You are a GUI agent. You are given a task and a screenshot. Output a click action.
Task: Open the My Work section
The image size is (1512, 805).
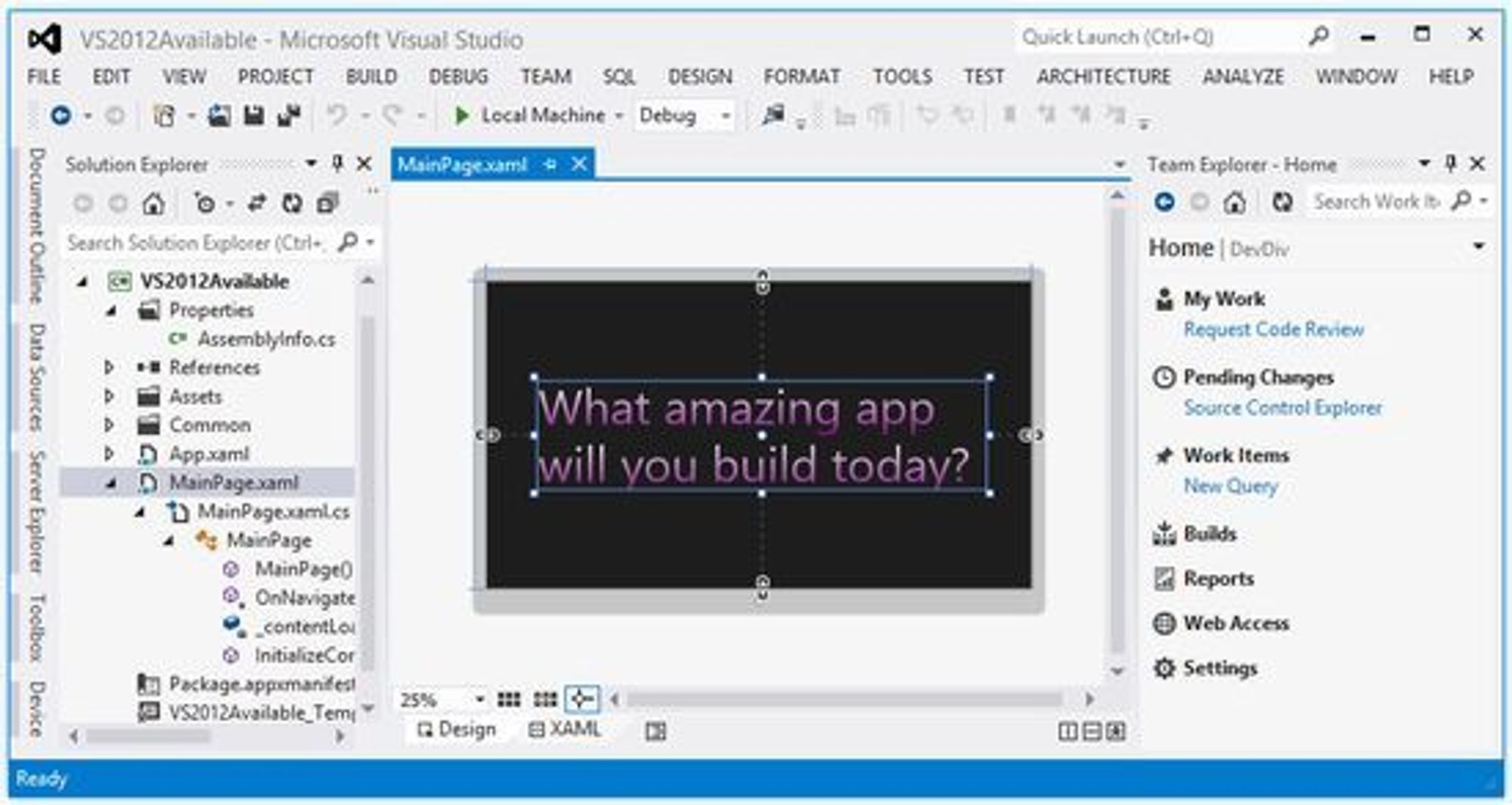(1224, 299)
